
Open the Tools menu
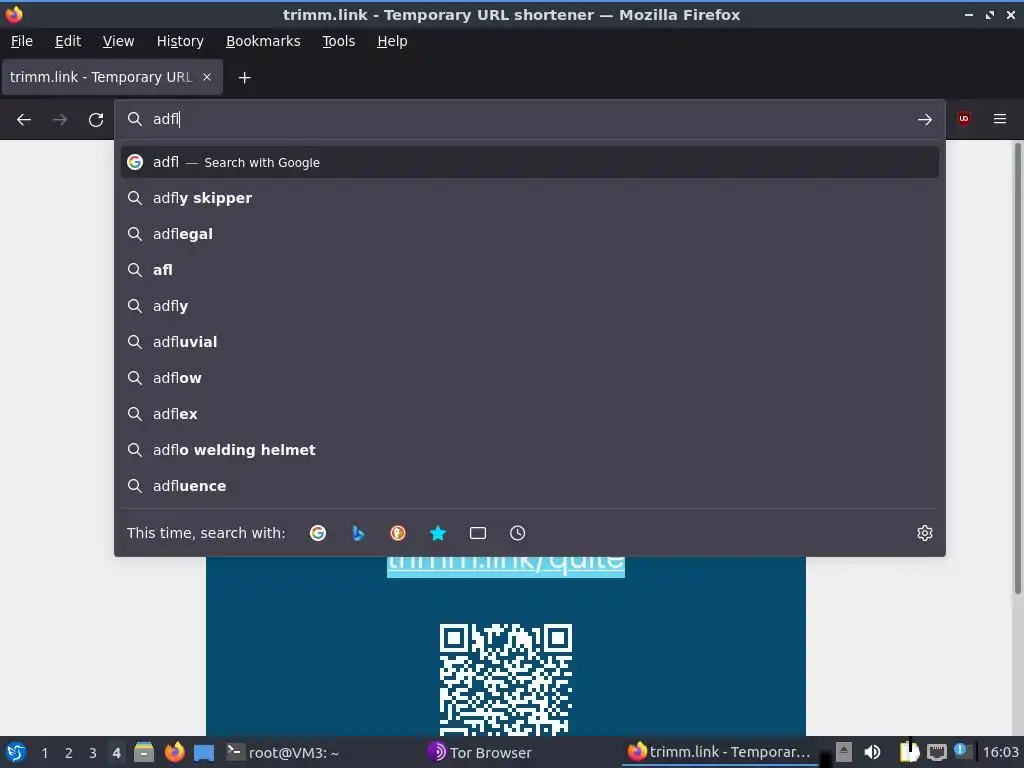(338, 41)
